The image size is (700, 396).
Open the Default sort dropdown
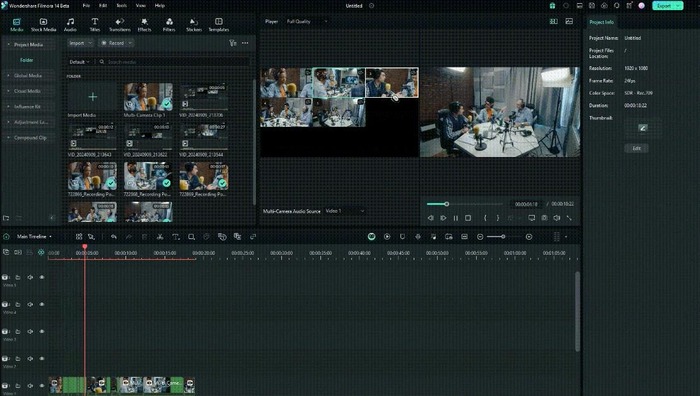point(79,62)
